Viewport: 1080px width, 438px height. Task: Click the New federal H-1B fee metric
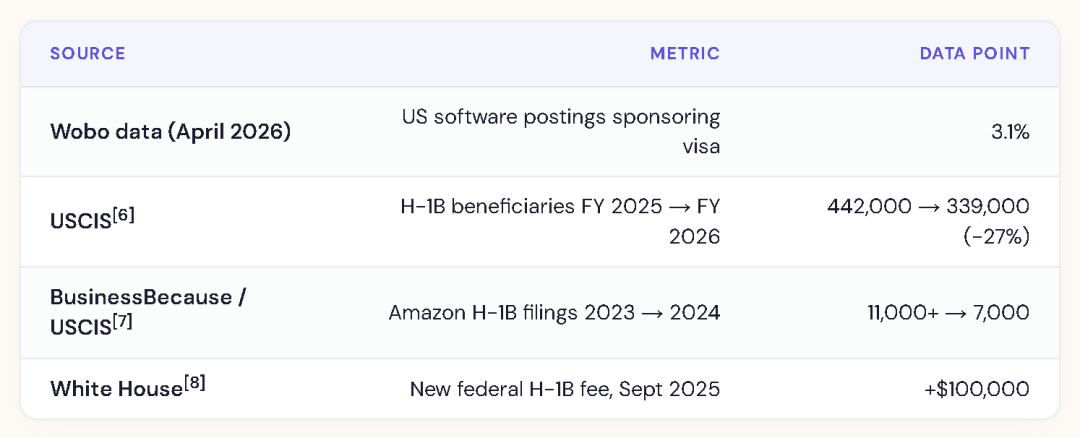click(x=565, y=390)
